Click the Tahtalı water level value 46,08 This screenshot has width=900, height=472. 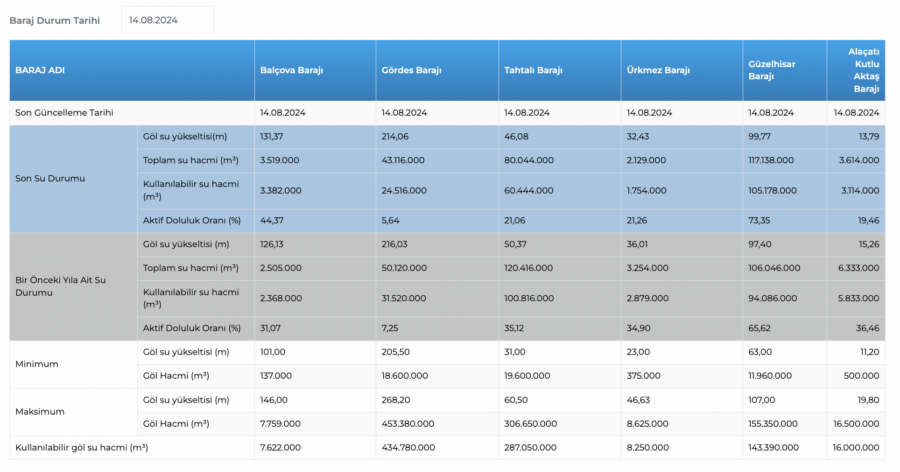516,137
